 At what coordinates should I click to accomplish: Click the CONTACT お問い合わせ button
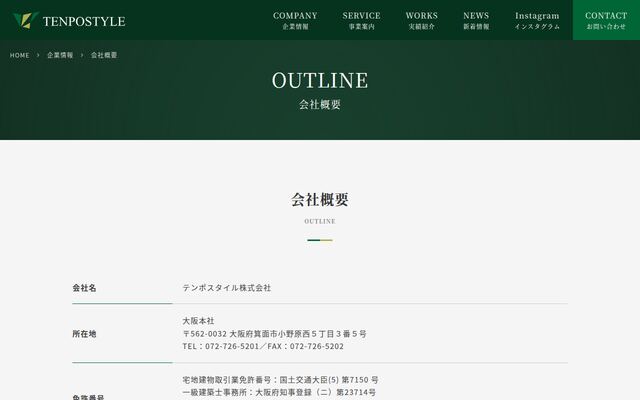[x=606, y=20]
